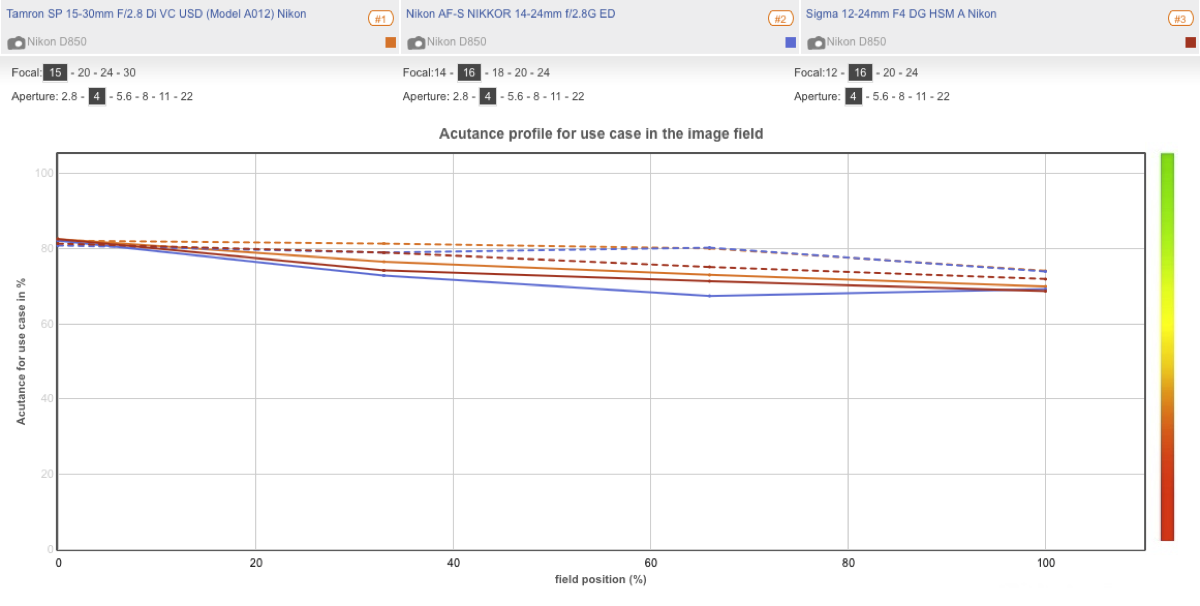The height and width of the screenshot is (606, 1200).
Task: Set Sigma lens aperture to 22
Action: (942, 97)
